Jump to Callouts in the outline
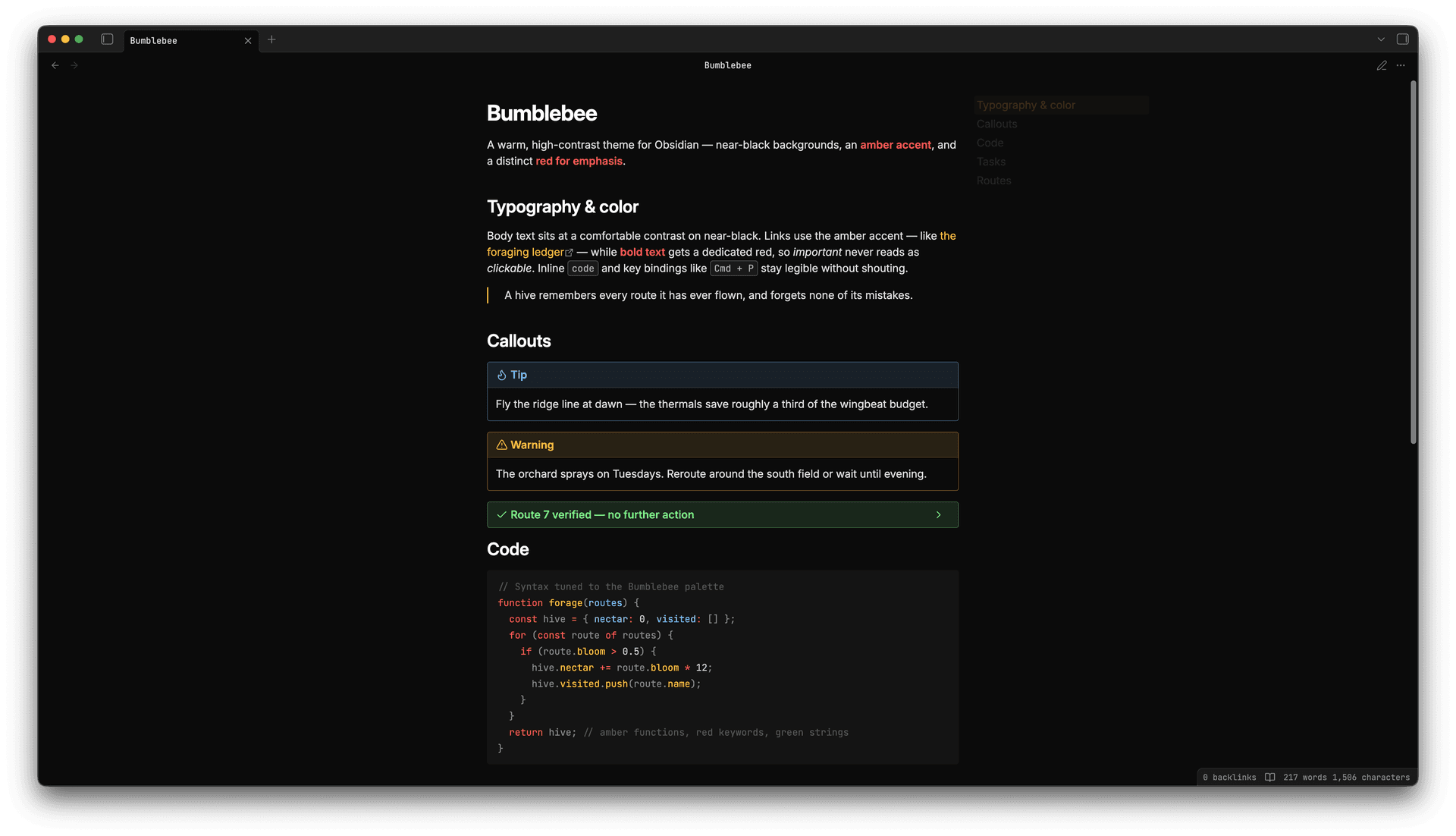This screenshot has height=836, width=1456. 996,124
